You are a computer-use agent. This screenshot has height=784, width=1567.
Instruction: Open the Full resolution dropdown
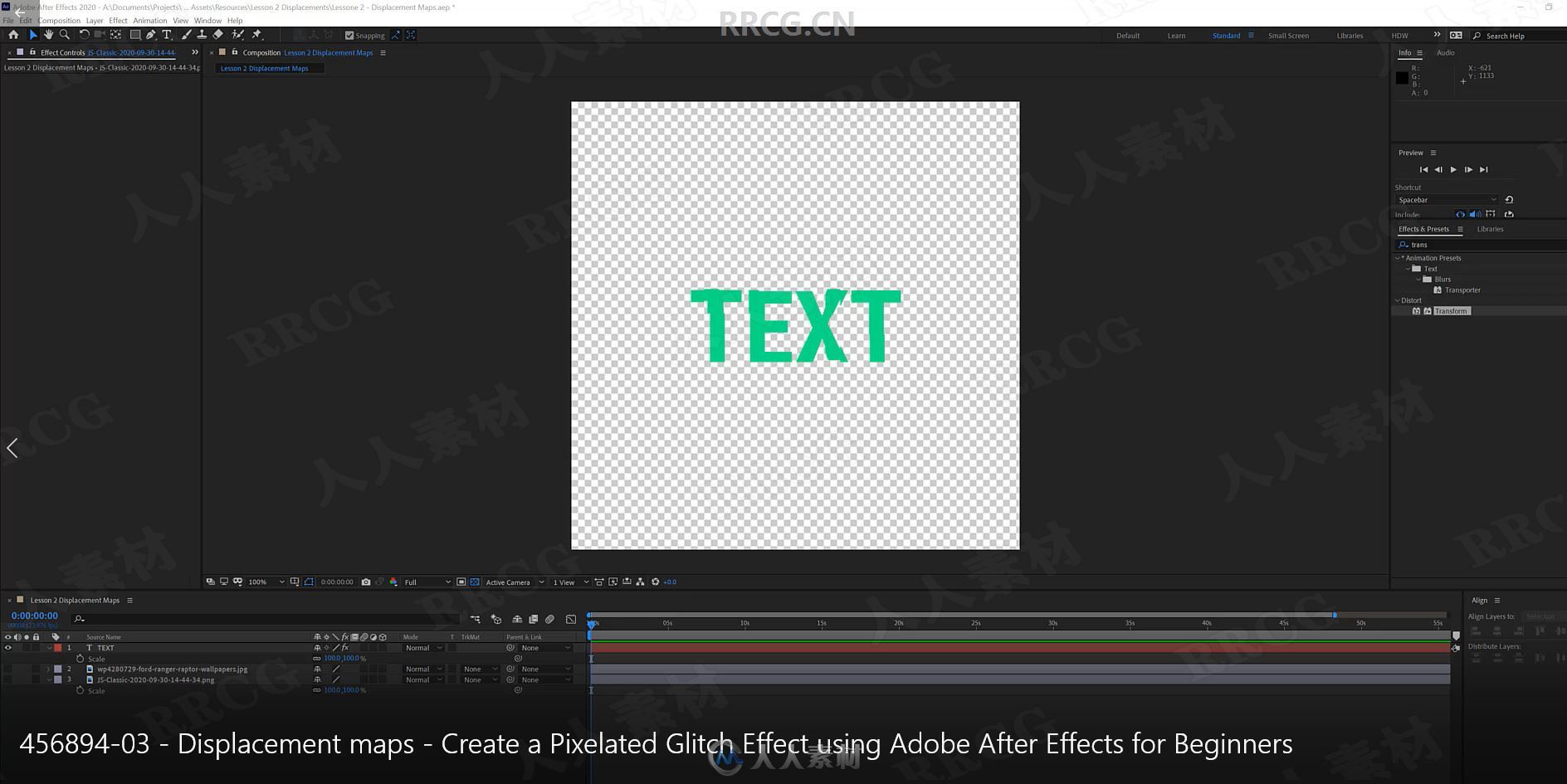click(427, 582)
